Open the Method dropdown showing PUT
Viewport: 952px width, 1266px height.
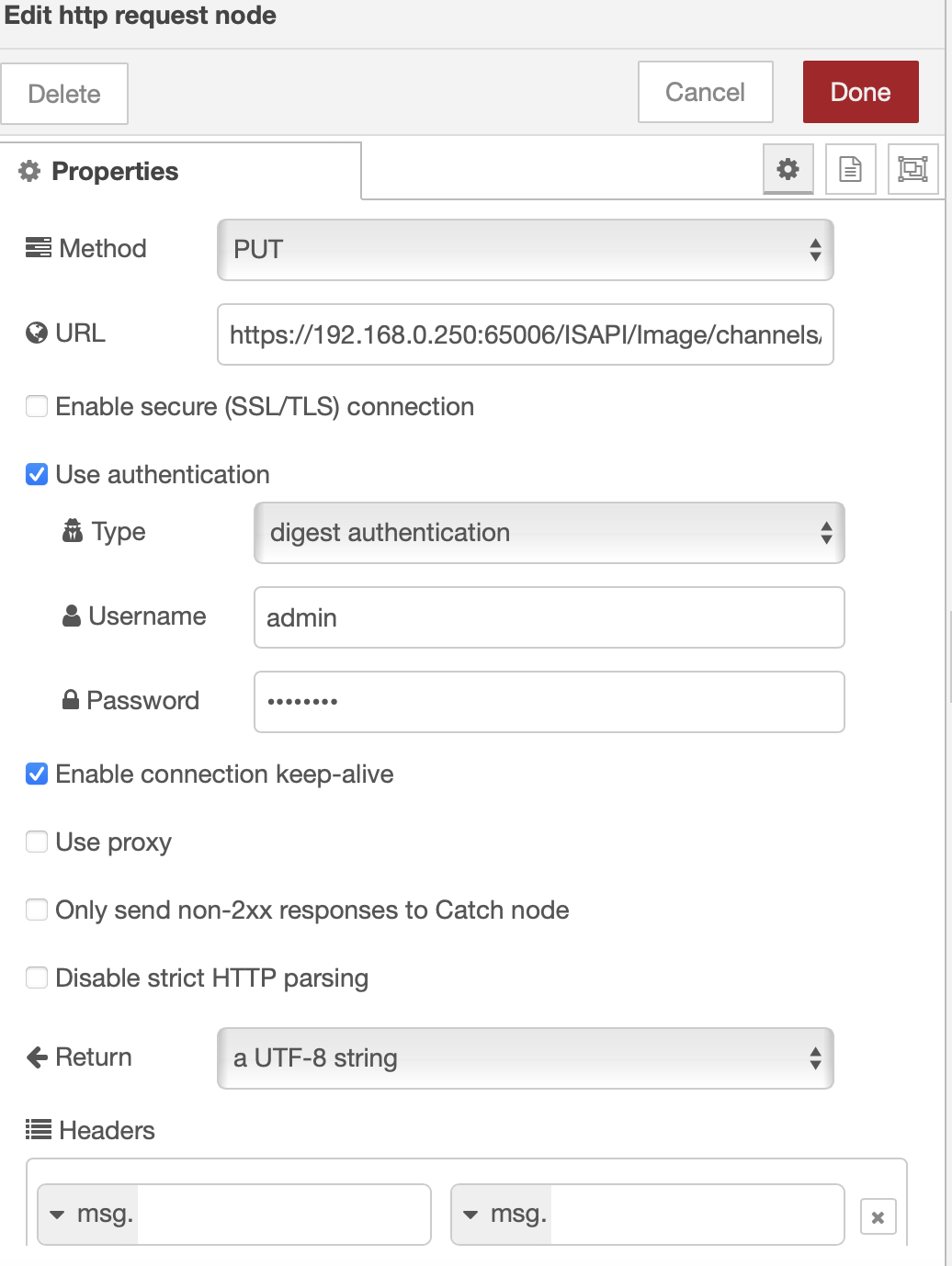point(525,249)
